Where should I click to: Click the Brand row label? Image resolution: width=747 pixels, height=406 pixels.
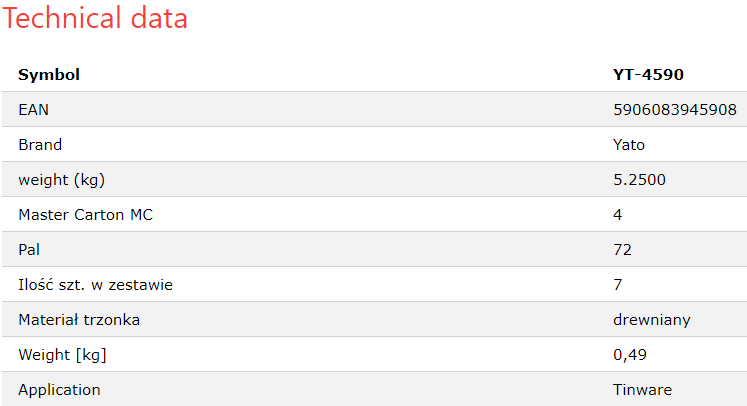pos(40,144)
